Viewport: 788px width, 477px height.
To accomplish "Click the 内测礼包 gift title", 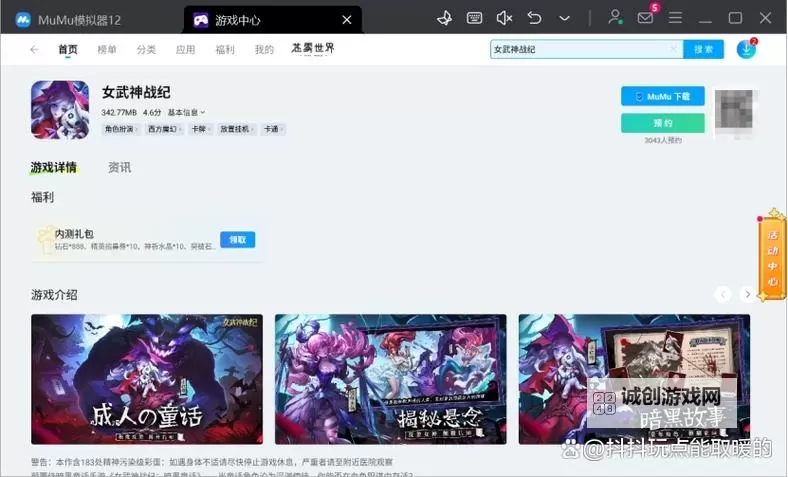I will coord(74,234).
